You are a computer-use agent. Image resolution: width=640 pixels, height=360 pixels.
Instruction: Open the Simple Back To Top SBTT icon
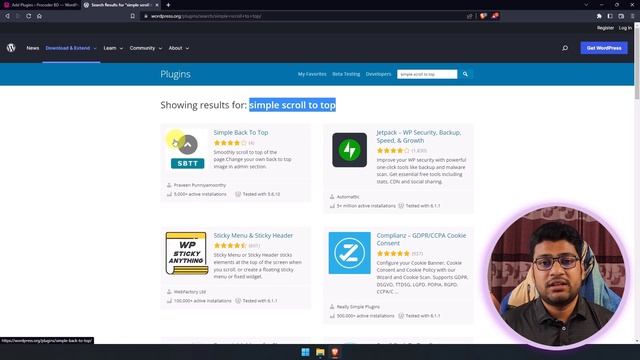(x=187, y=150)
